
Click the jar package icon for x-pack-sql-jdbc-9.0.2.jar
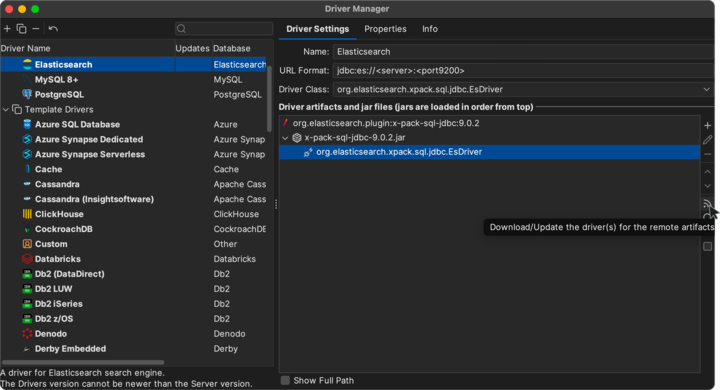coord(297,137)
